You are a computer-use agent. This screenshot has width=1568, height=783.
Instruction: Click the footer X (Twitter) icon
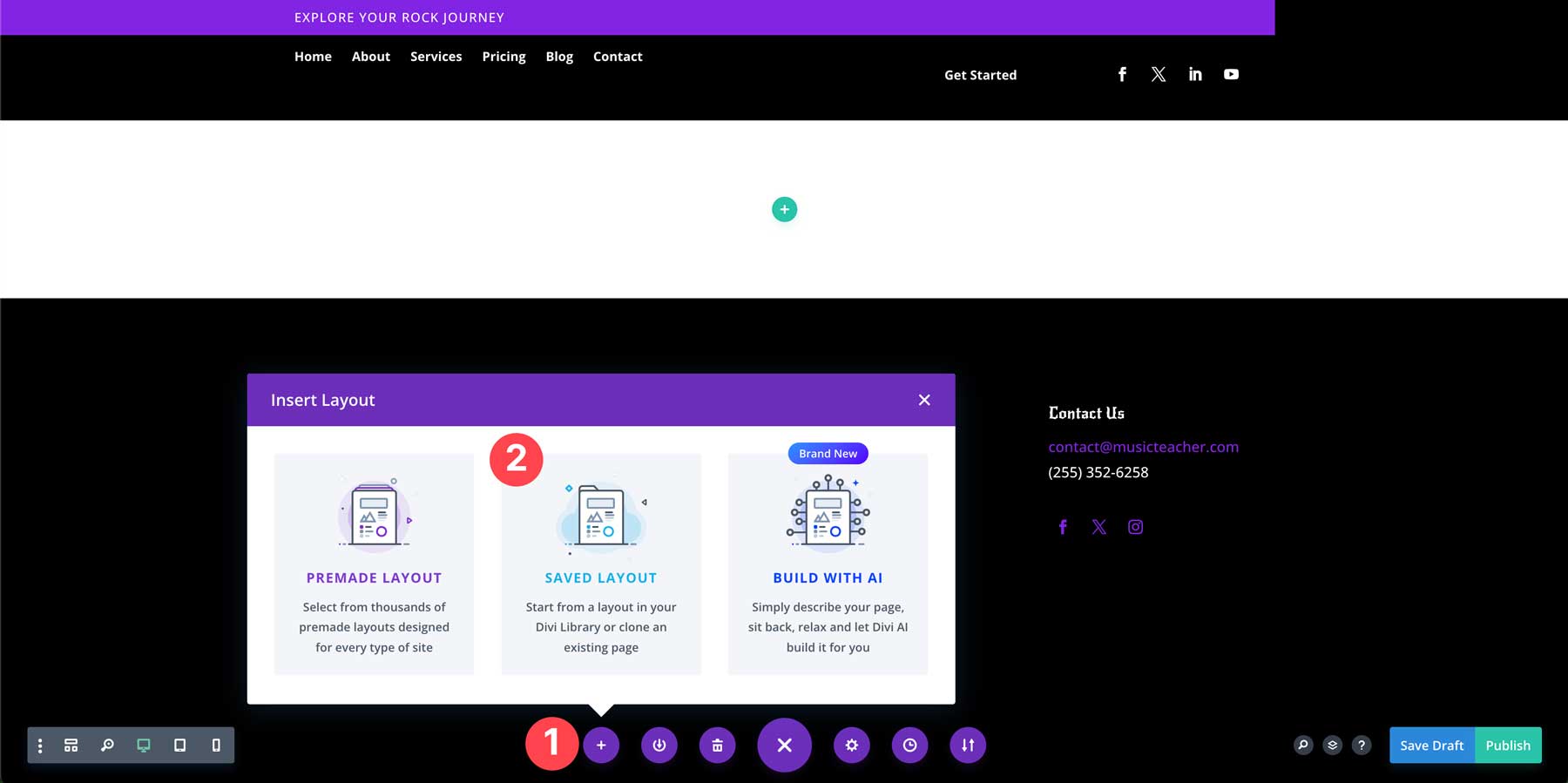click(1099, 527)
